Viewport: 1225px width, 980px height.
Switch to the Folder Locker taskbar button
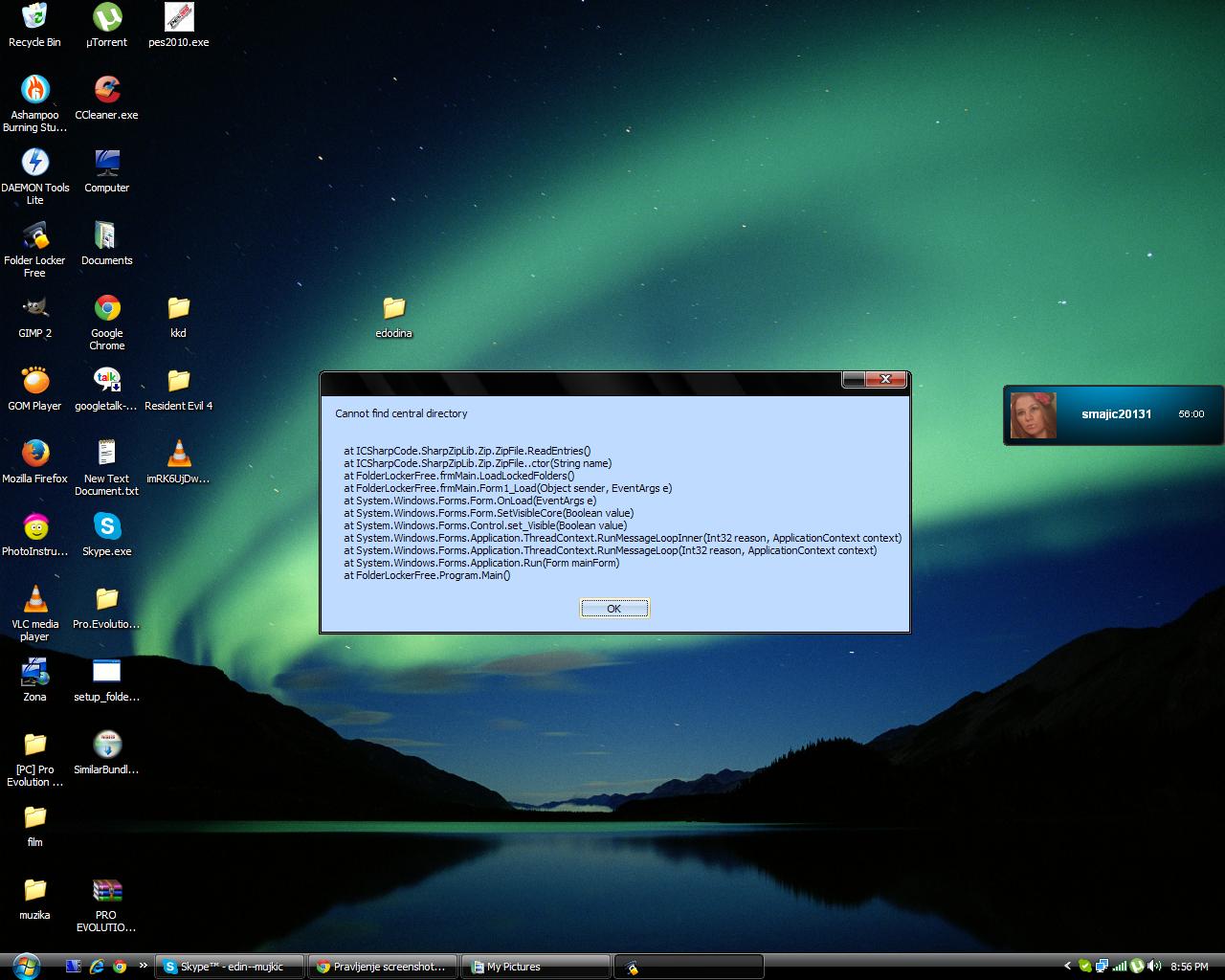pos(689,967)
